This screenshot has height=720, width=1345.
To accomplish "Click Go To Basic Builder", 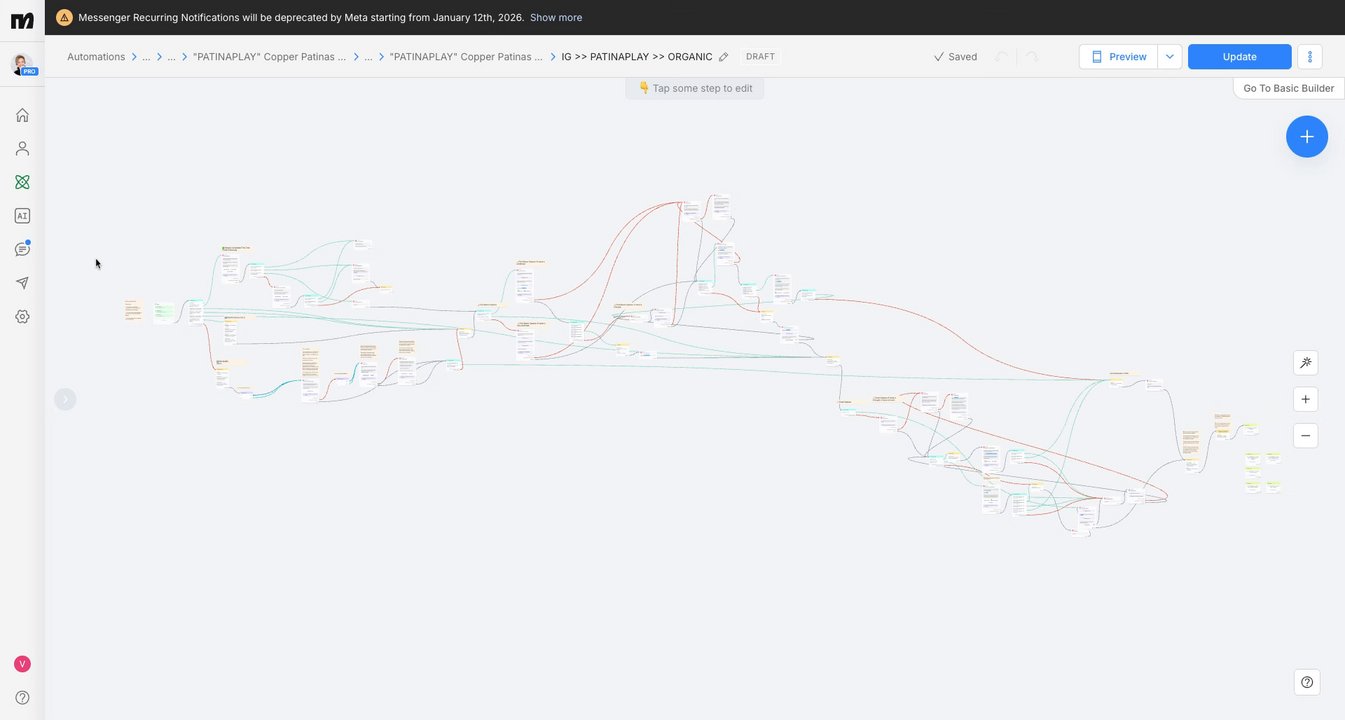I will [1288, 88].
